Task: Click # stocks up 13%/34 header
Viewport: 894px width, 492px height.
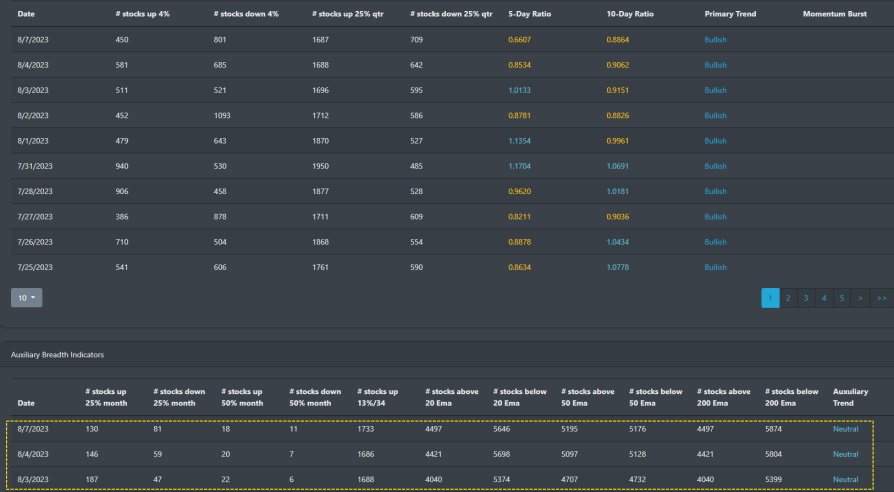Action: click(x=377, y=397)
